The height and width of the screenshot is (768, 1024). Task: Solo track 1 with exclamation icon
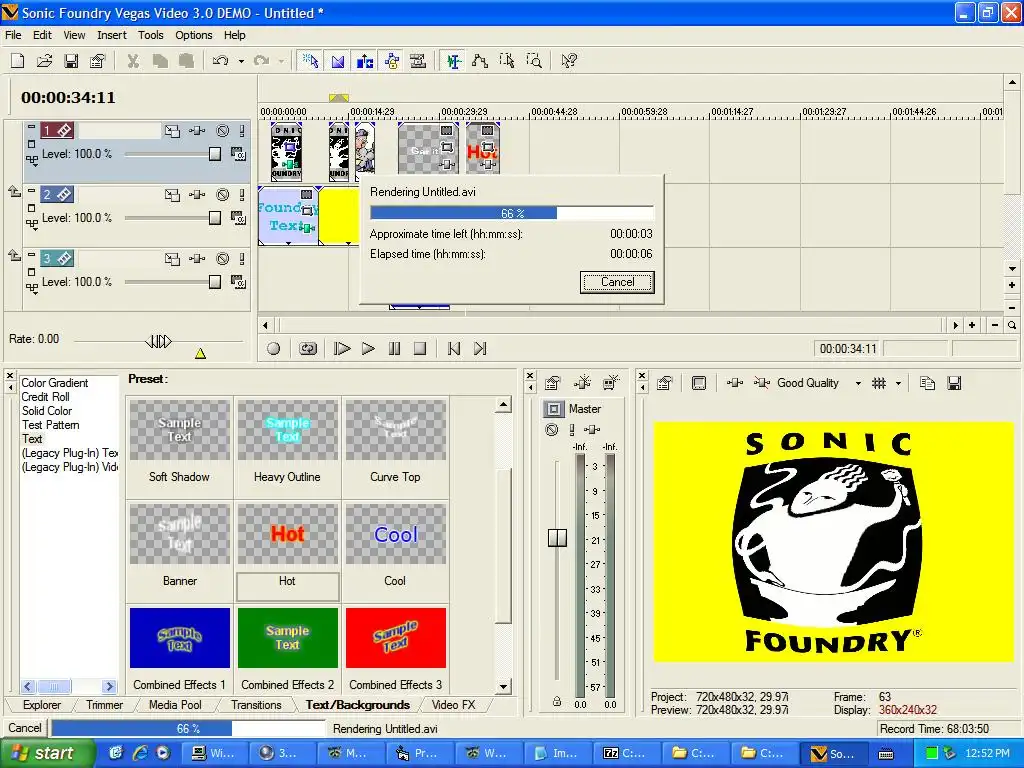click(x=242, y=131)
